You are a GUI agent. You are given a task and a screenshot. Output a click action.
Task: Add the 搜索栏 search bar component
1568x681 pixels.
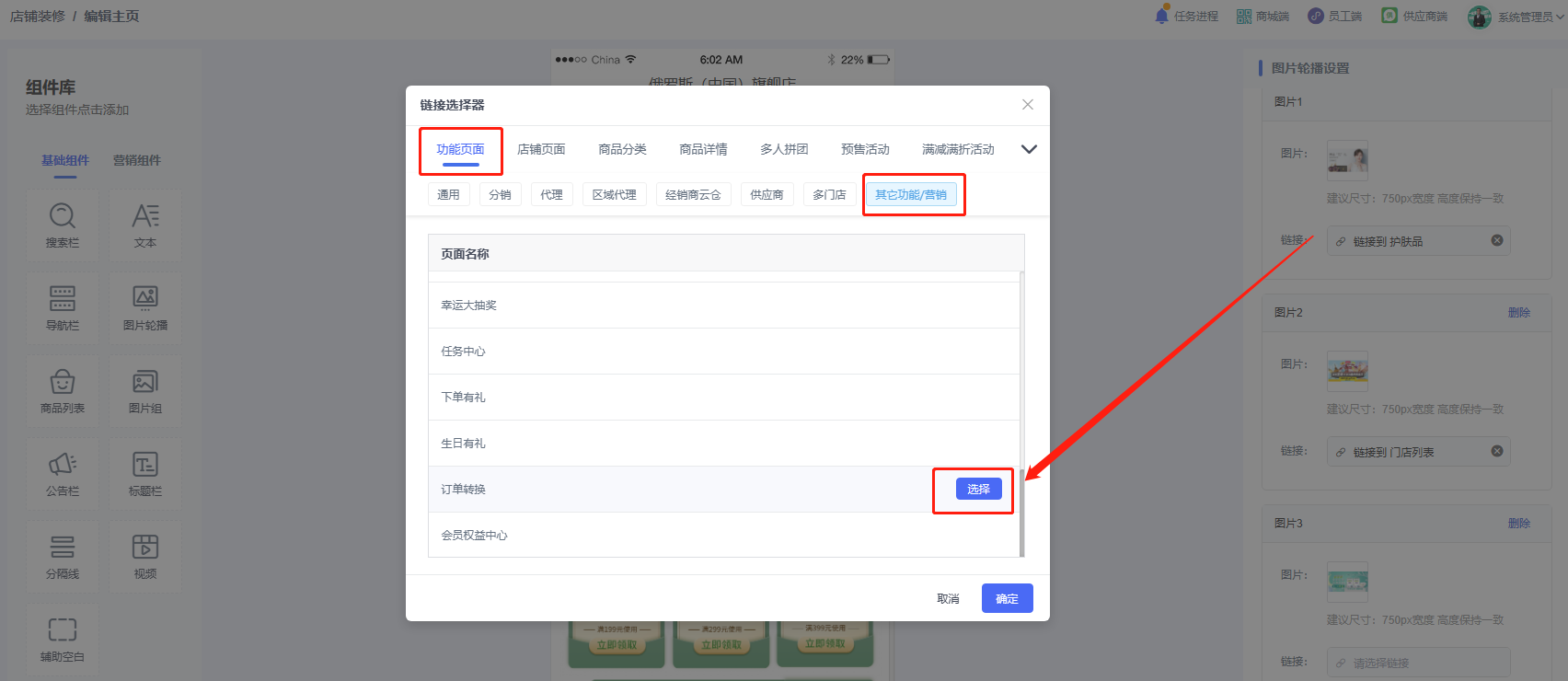(63, 225)
